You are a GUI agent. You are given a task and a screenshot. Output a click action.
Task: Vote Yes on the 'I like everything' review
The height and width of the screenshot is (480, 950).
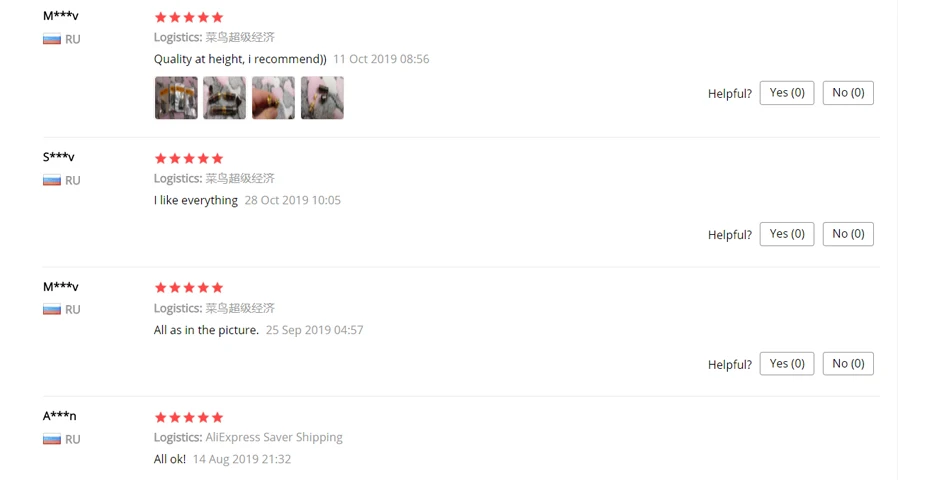coord(787,234)
